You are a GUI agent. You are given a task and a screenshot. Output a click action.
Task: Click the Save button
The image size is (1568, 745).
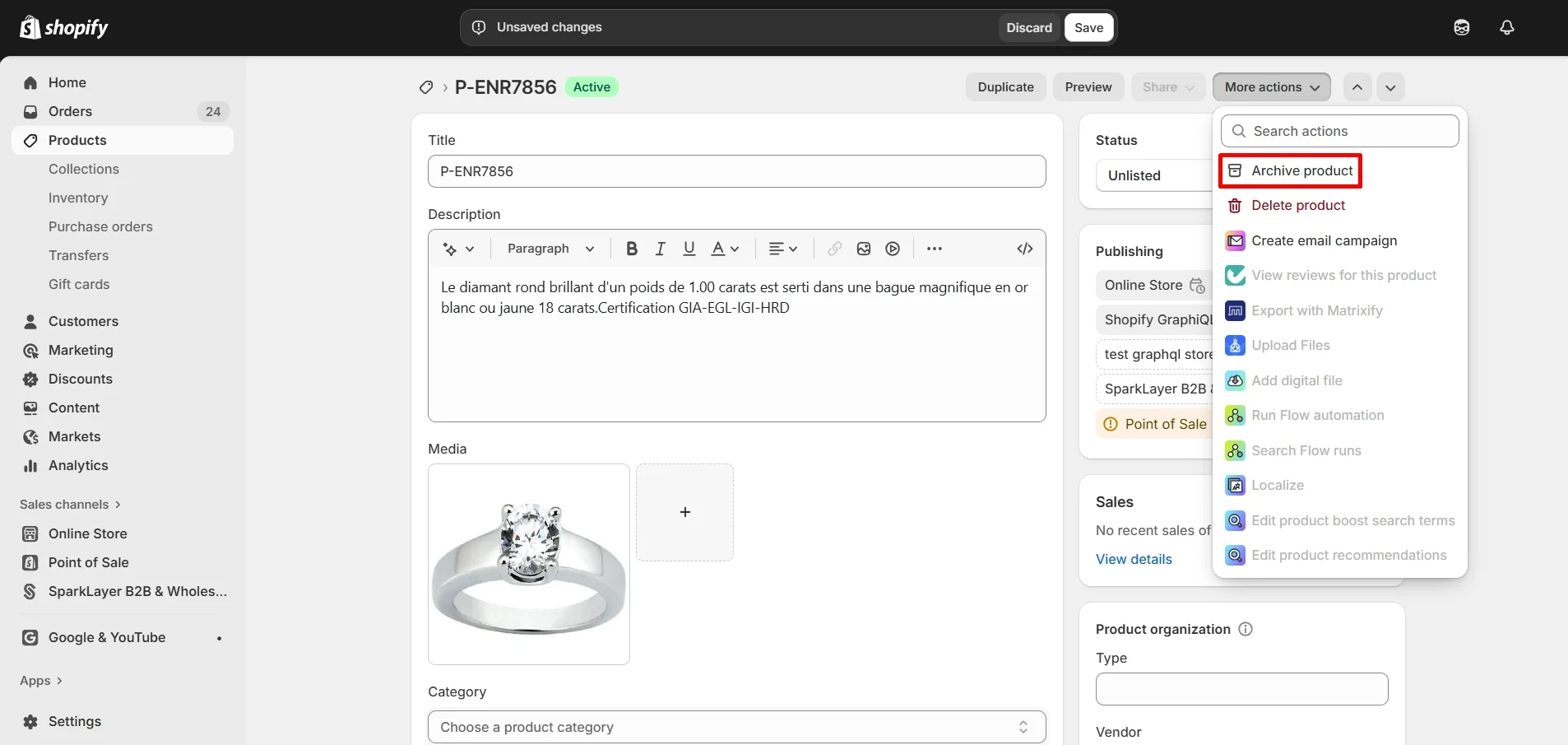click(1088, 27)
